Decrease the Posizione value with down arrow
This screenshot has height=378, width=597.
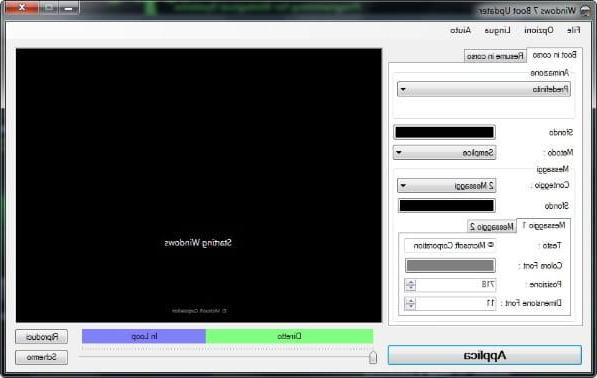[x=410, y=288]
